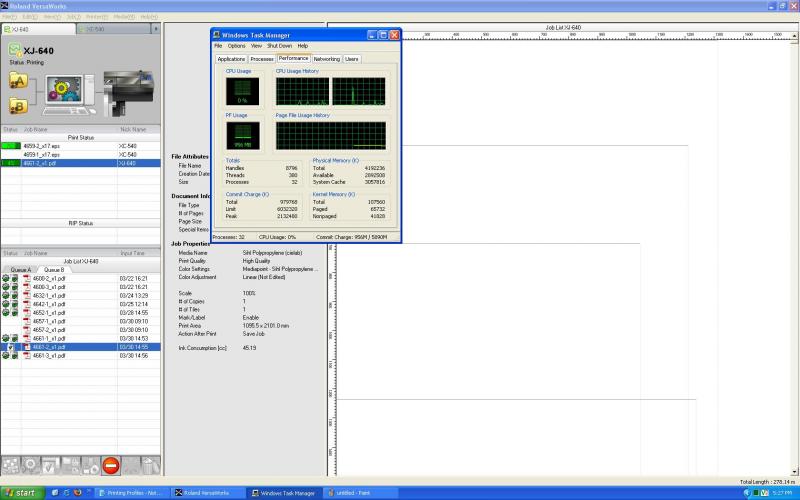Viewport: 800px width, 500px height.
Task: Open the Applications tab in Task Manager
Action: [231, 59]
